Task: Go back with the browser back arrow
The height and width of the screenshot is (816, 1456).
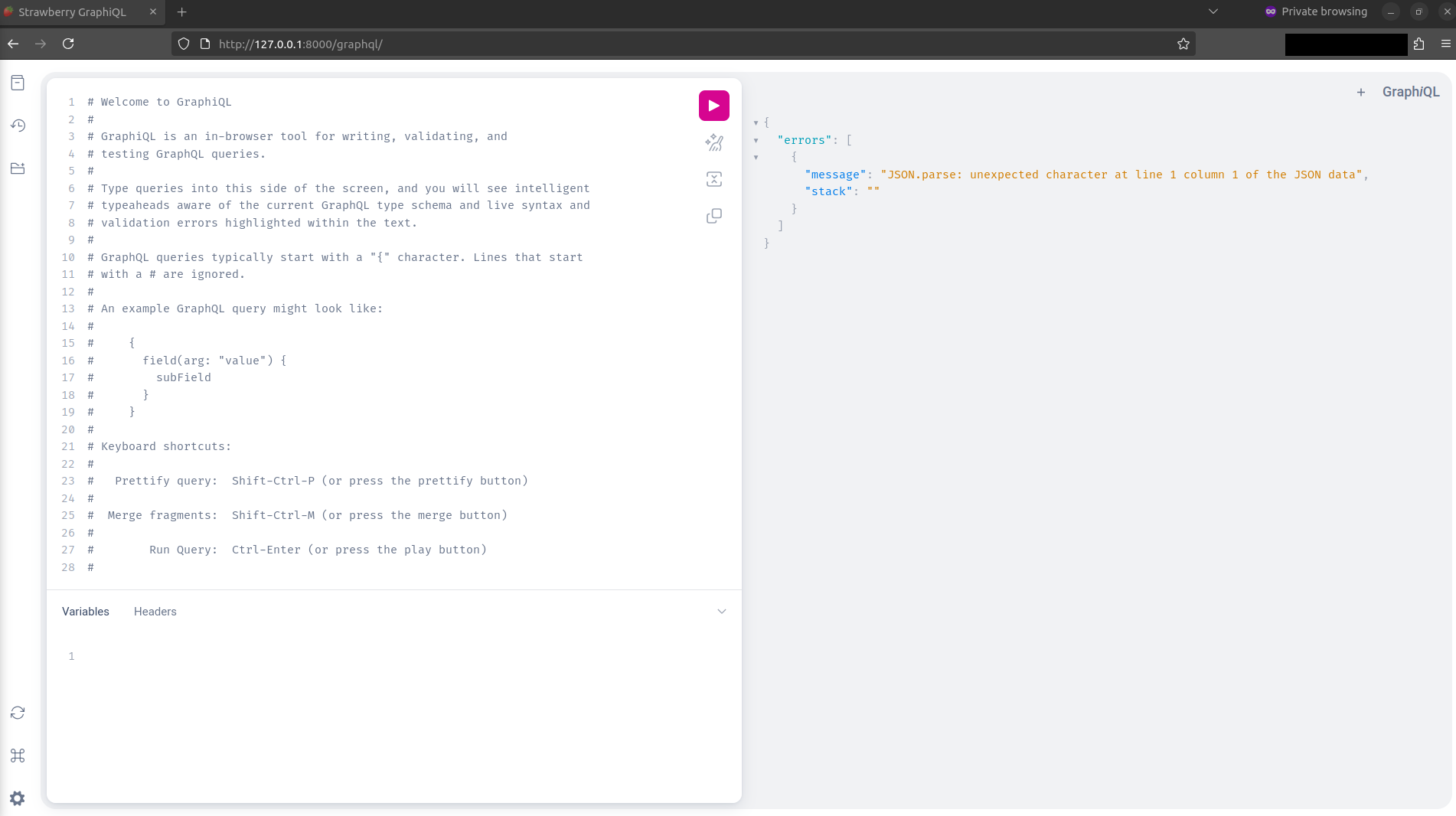Action: coord(13,44)
